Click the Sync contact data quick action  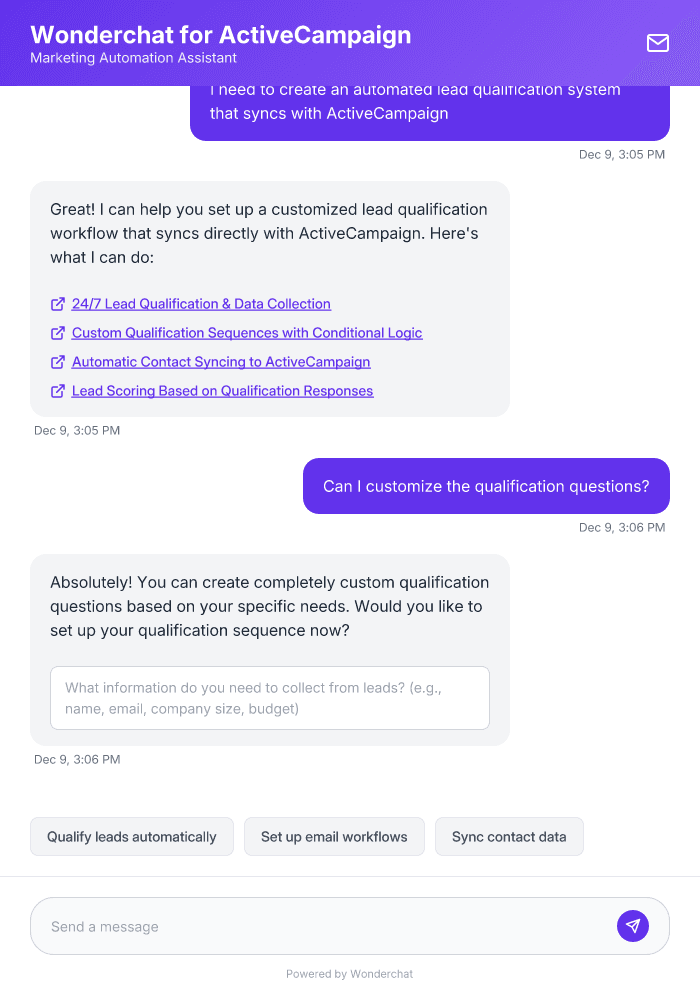click(x=509, y=836)
